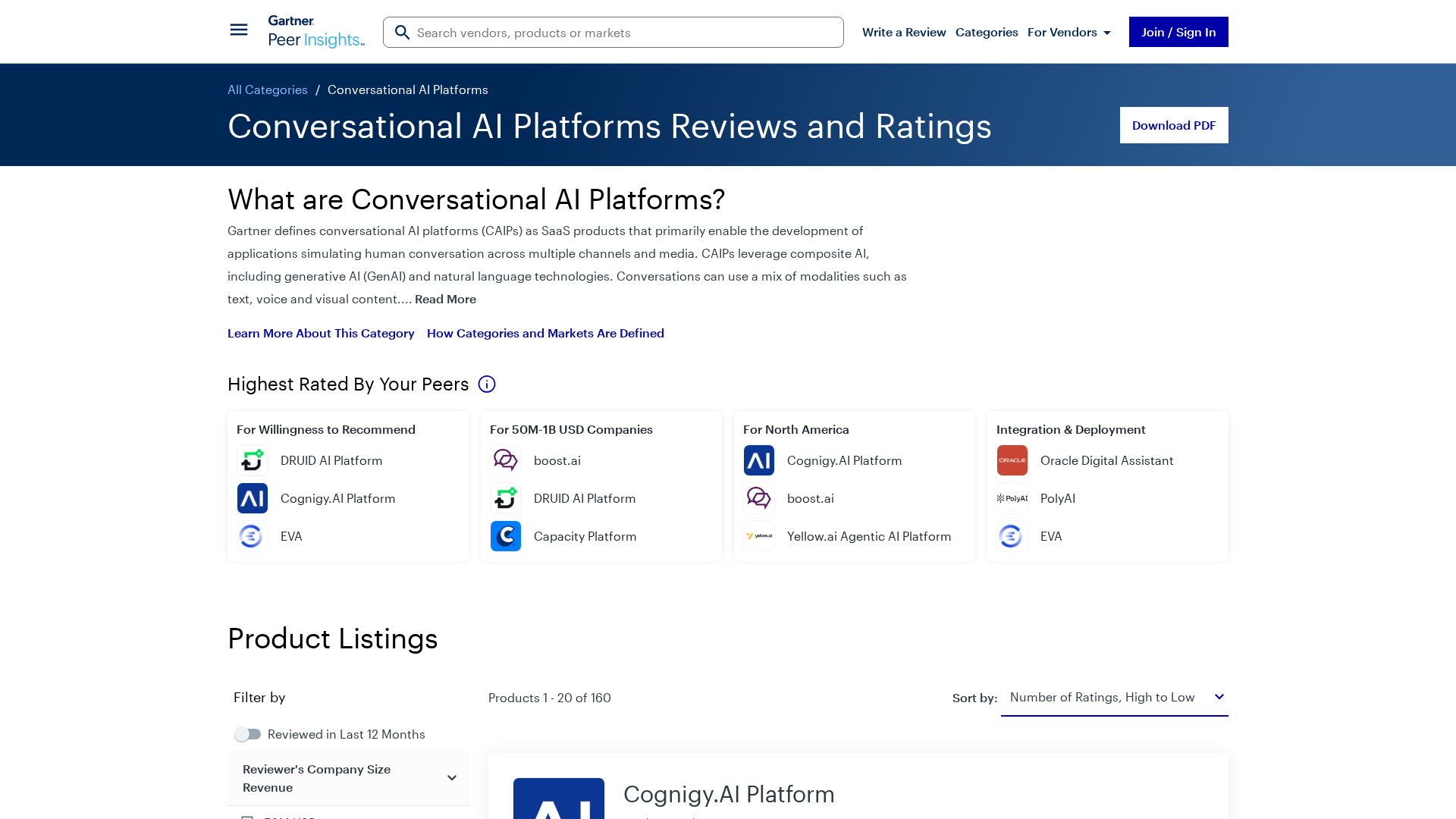Viewport: 1456px width, 819px height.
Task: Toggle Reviewed in Last 12 Months
Action: tap(247, 734)
